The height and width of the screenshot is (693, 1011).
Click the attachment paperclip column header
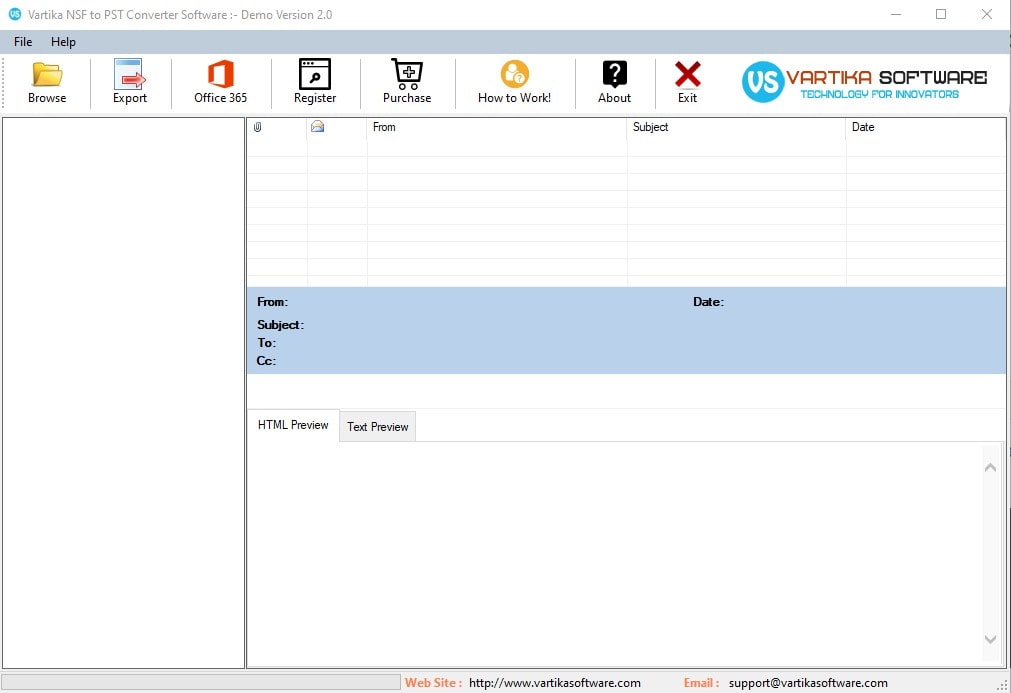(x=257, y=127)
